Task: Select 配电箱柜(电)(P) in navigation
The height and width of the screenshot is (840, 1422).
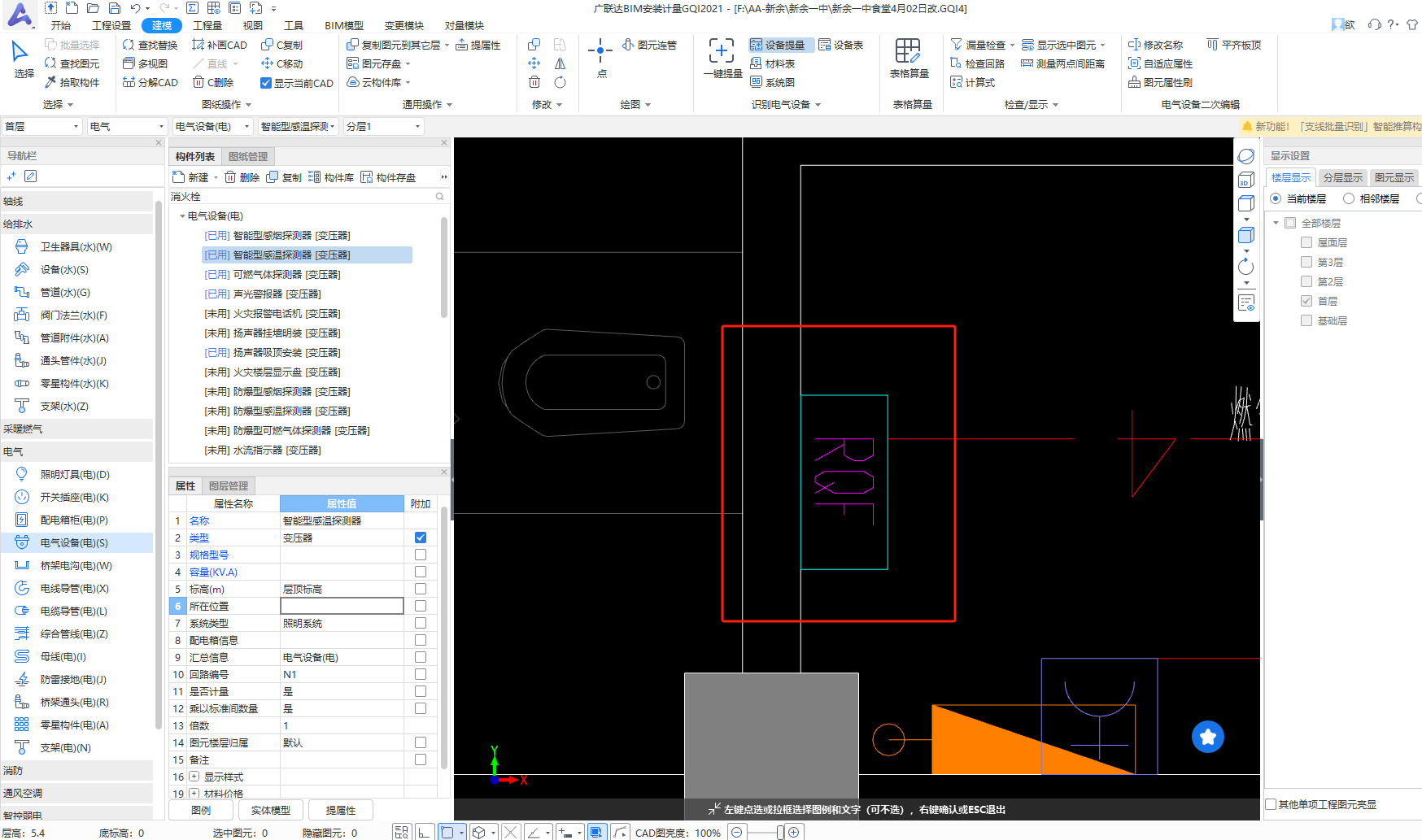Action: click(x=76, y=520)
